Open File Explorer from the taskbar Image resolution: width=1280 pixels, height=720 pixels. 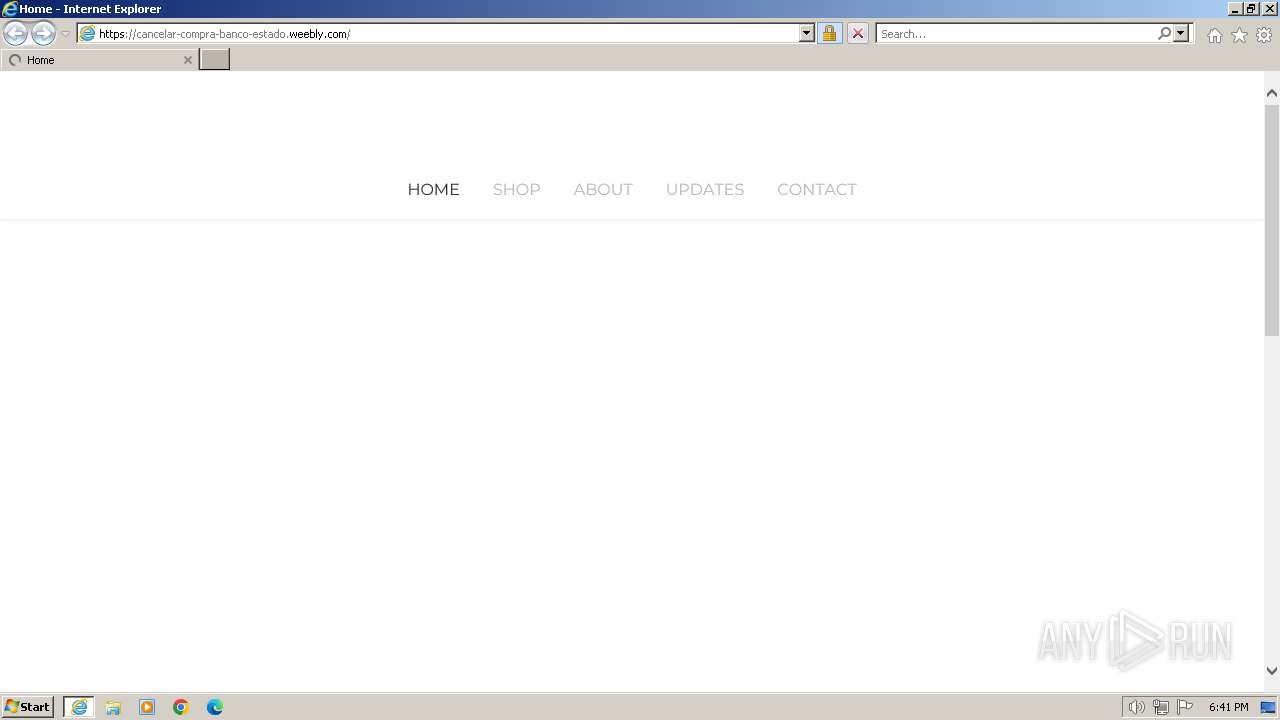tap(113, 707)
